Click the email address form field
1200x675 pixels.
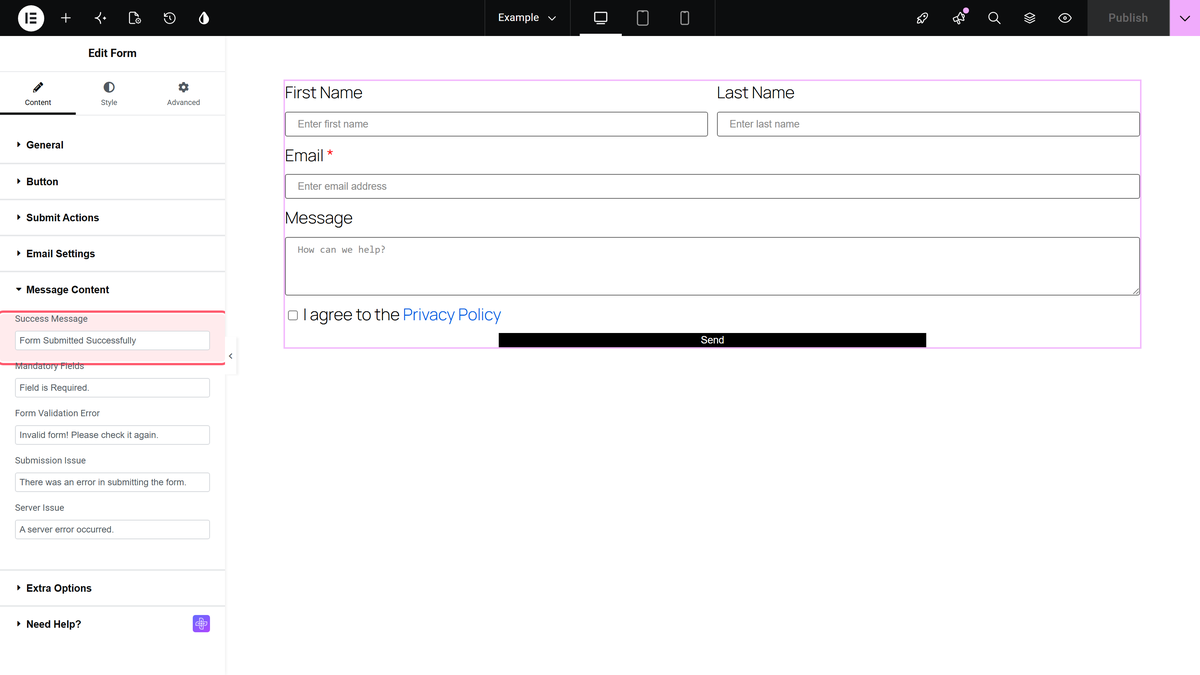tap(712, 186)
